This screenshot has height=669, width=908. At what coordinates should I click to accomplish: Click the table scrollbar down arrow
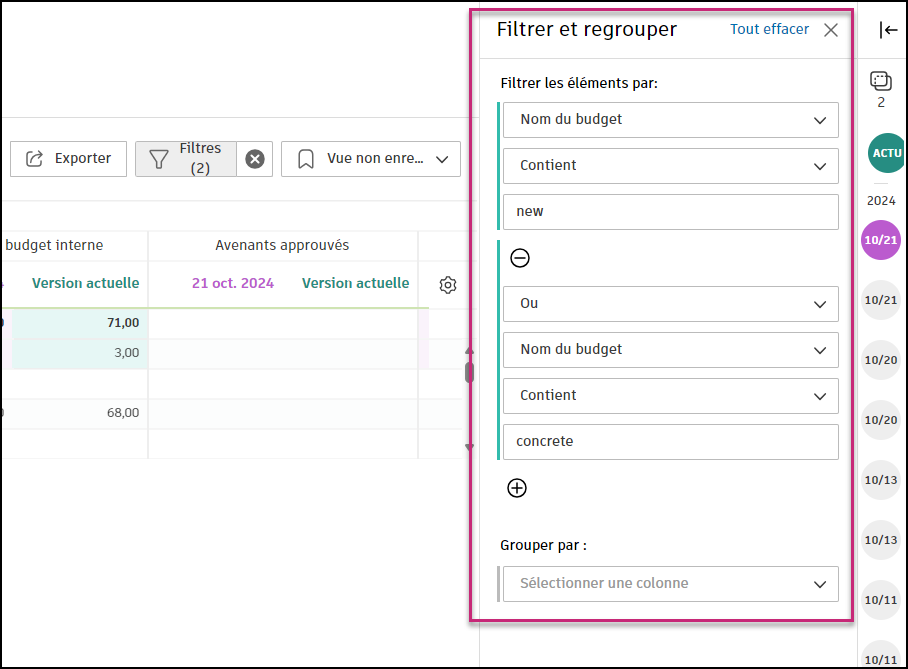[470, 446]
